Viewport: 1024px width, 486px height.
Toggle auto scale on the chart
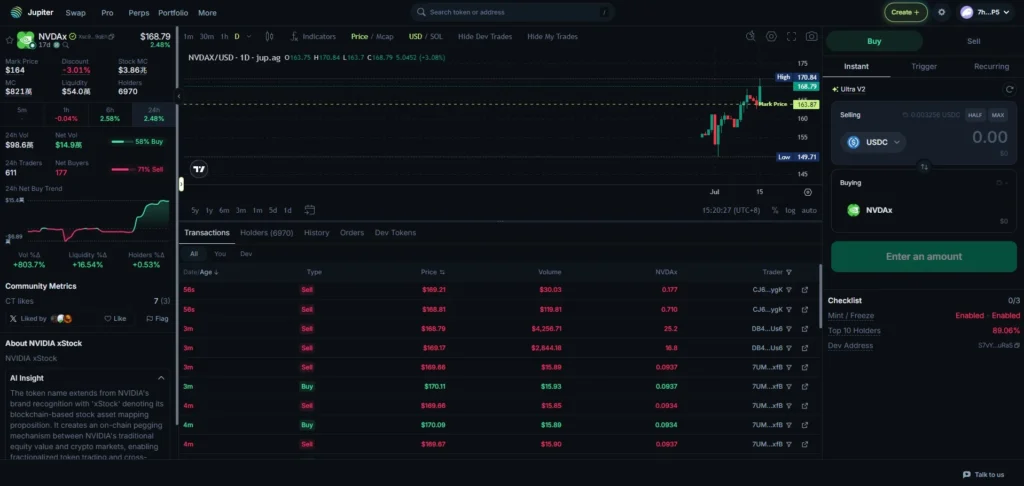pos(809,210)
